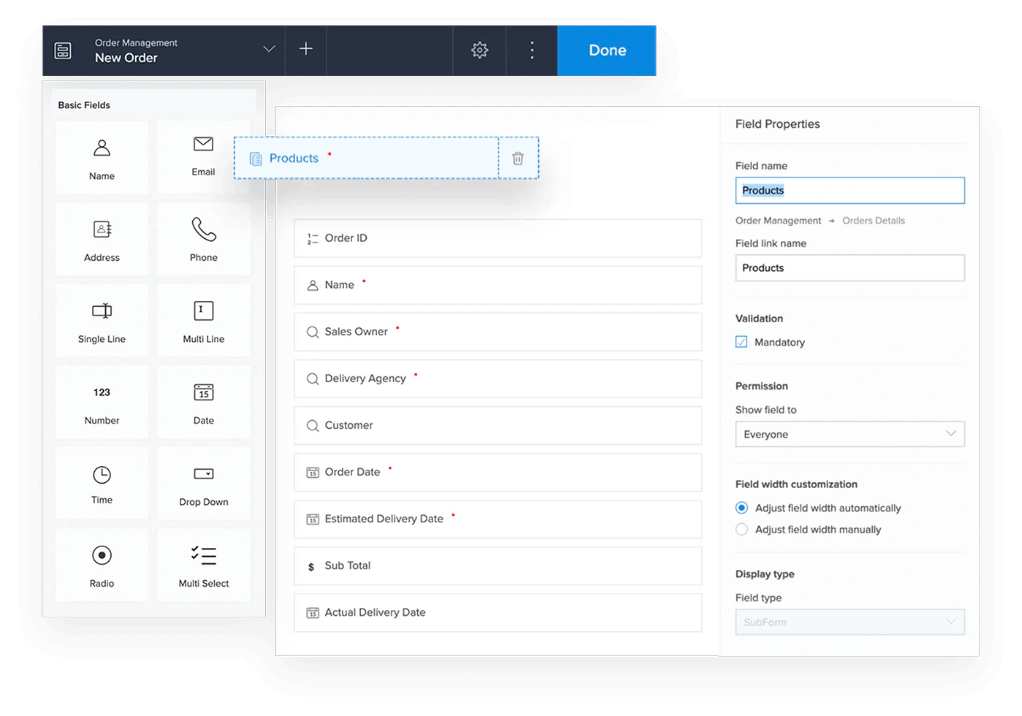Click the Sales Owner lookup icon
The image size is (1022, 716).
pyautogui.click(x=313, y=332)
